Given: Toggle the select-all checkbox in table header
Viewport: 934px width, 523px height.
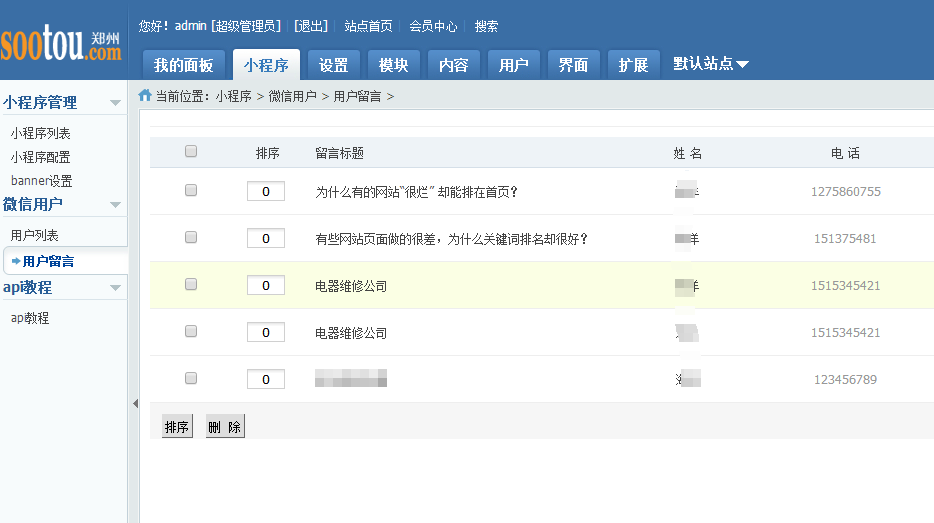Looking at the screenshot, I should coord(191,152).
